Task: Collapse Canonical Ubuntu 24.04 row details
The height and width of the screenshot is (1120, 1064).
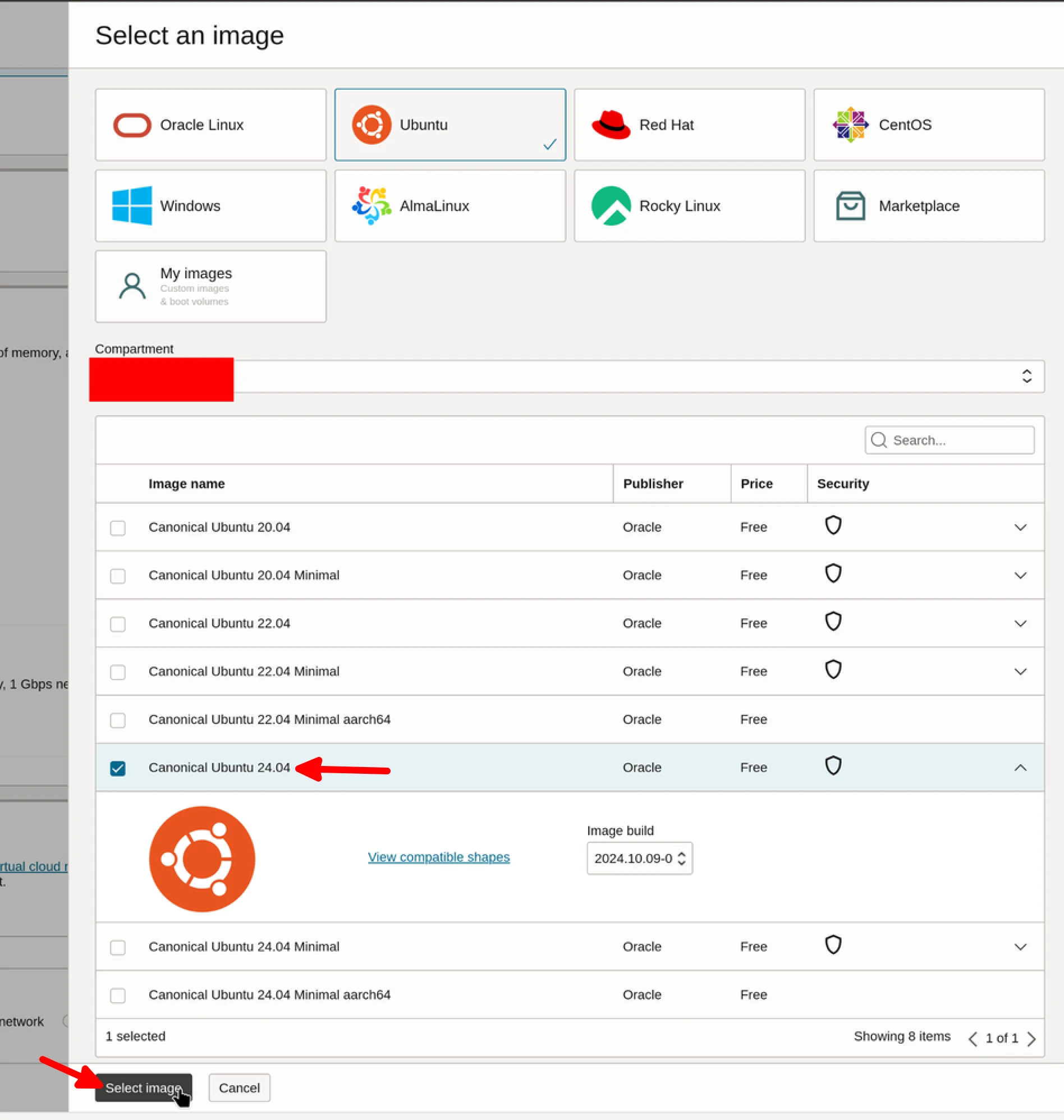Action: pos(1020,768)
